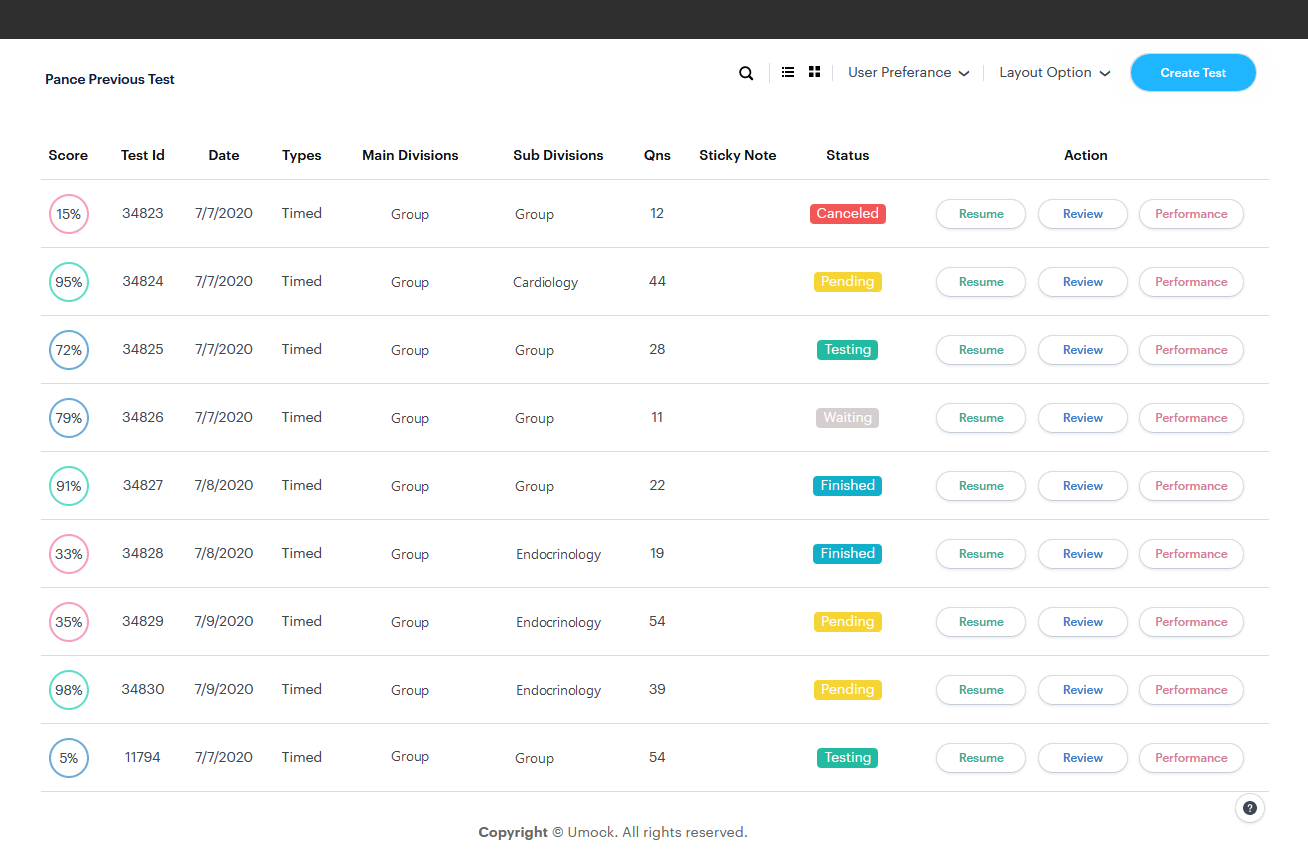1308x858 pixels.
Task: Open Performance for test 34826
Action: tap(1191, 418)
